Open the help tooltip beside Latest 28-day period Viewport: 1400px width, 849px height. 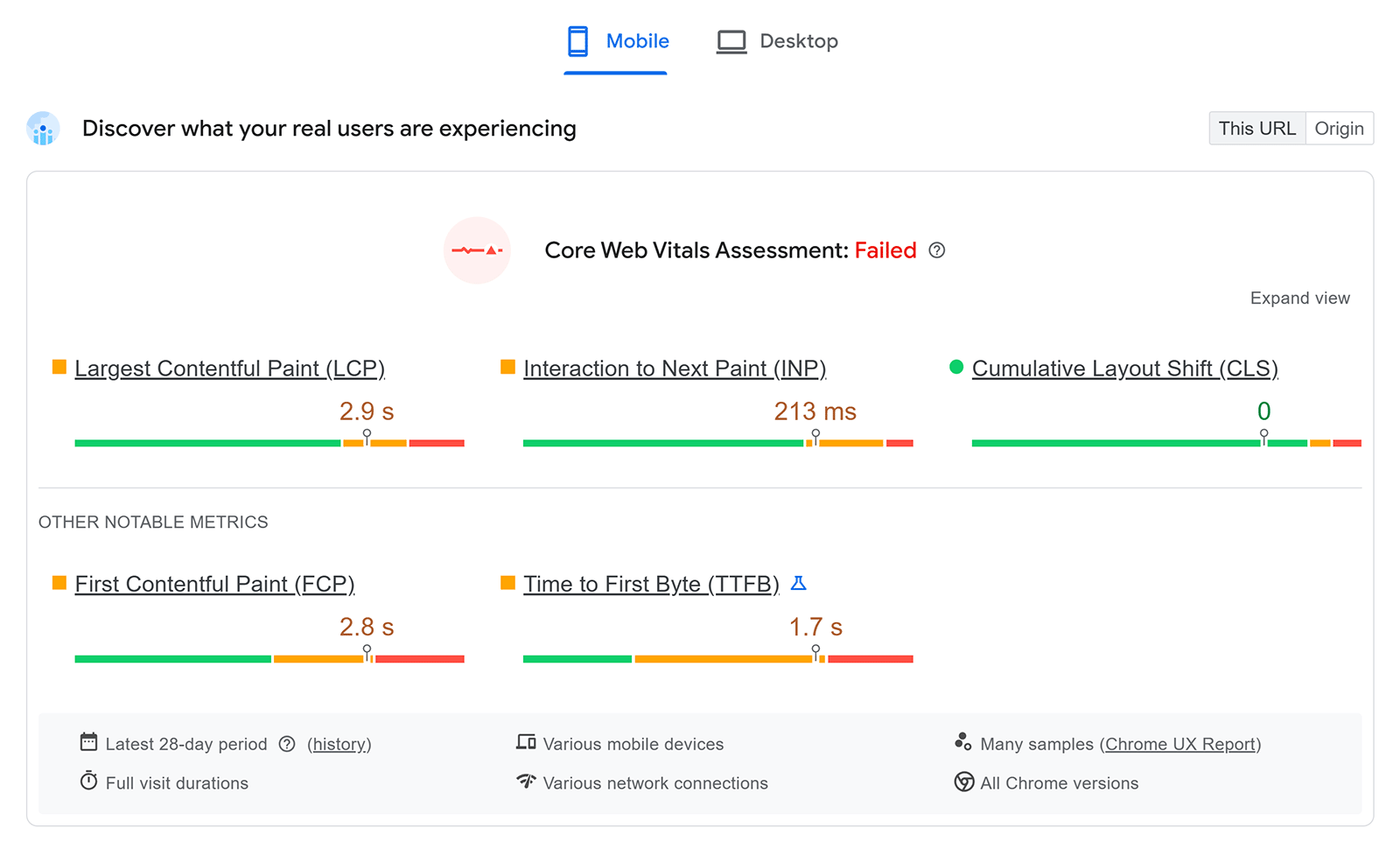[x=287, y=743]
